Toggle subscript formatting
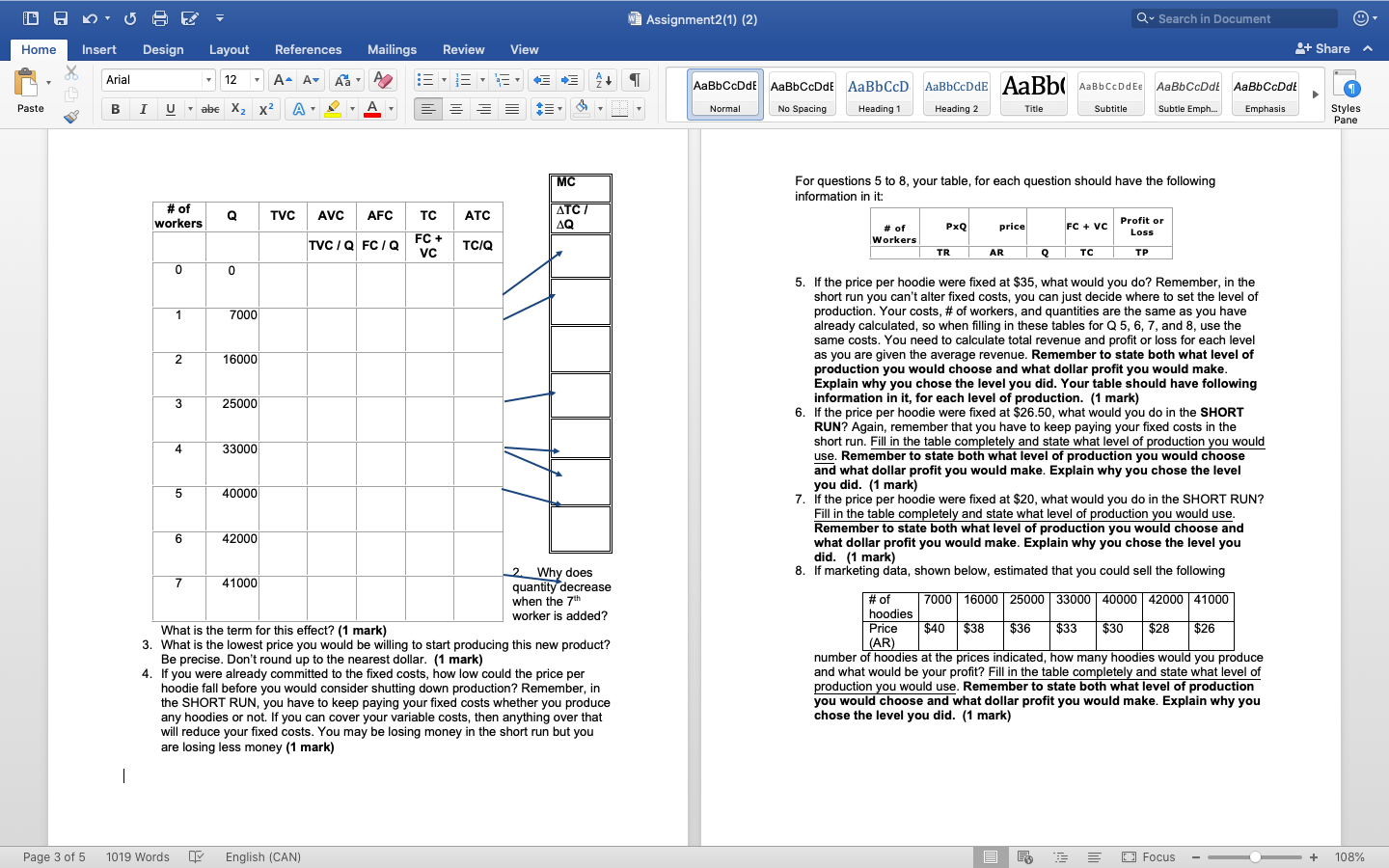Viewport: 1389px width, 868px height. coord(238,109)
